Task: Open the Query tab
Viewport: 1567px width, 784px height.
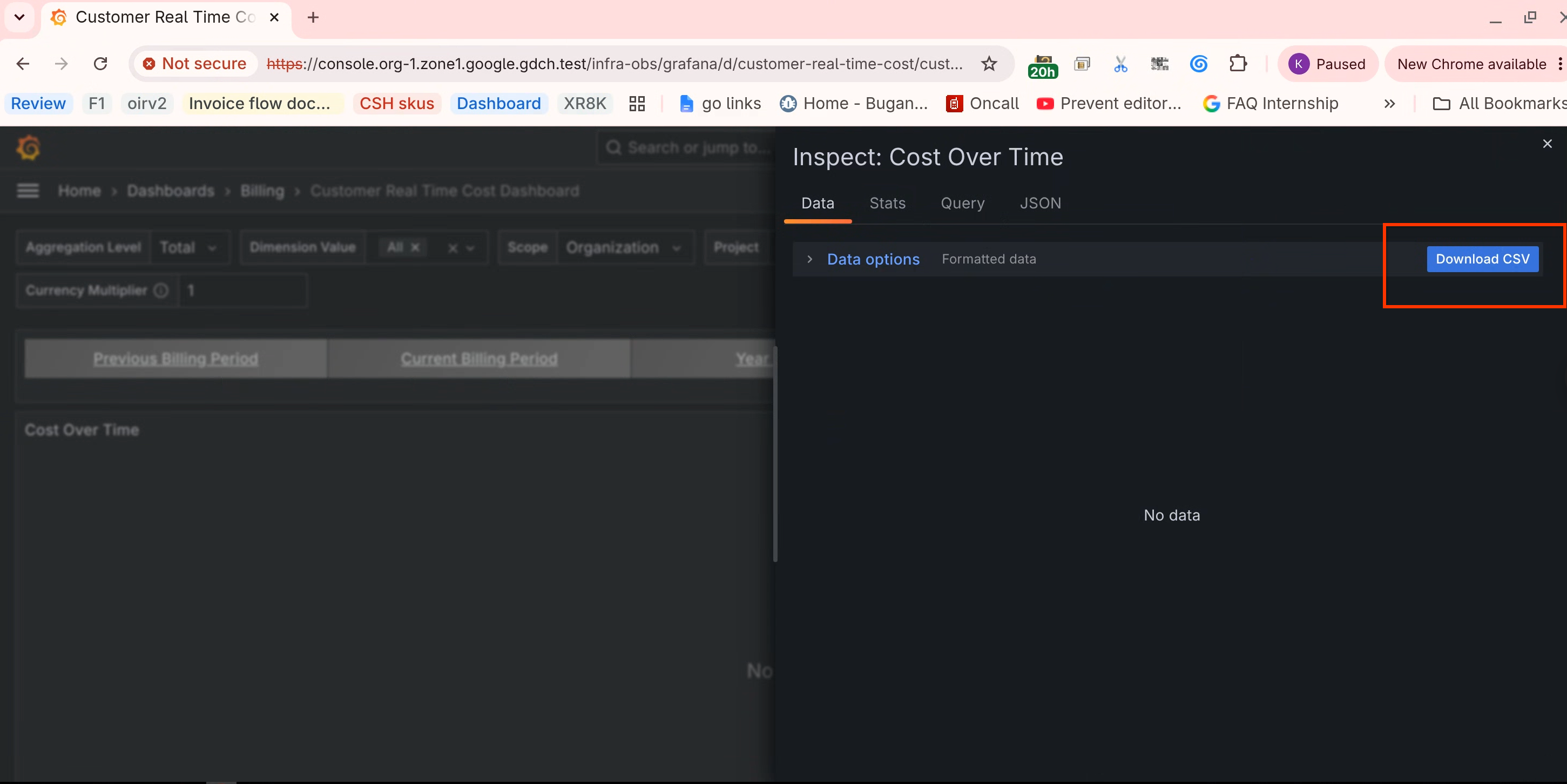Action: pyautogui.click(x=962, y=203)
